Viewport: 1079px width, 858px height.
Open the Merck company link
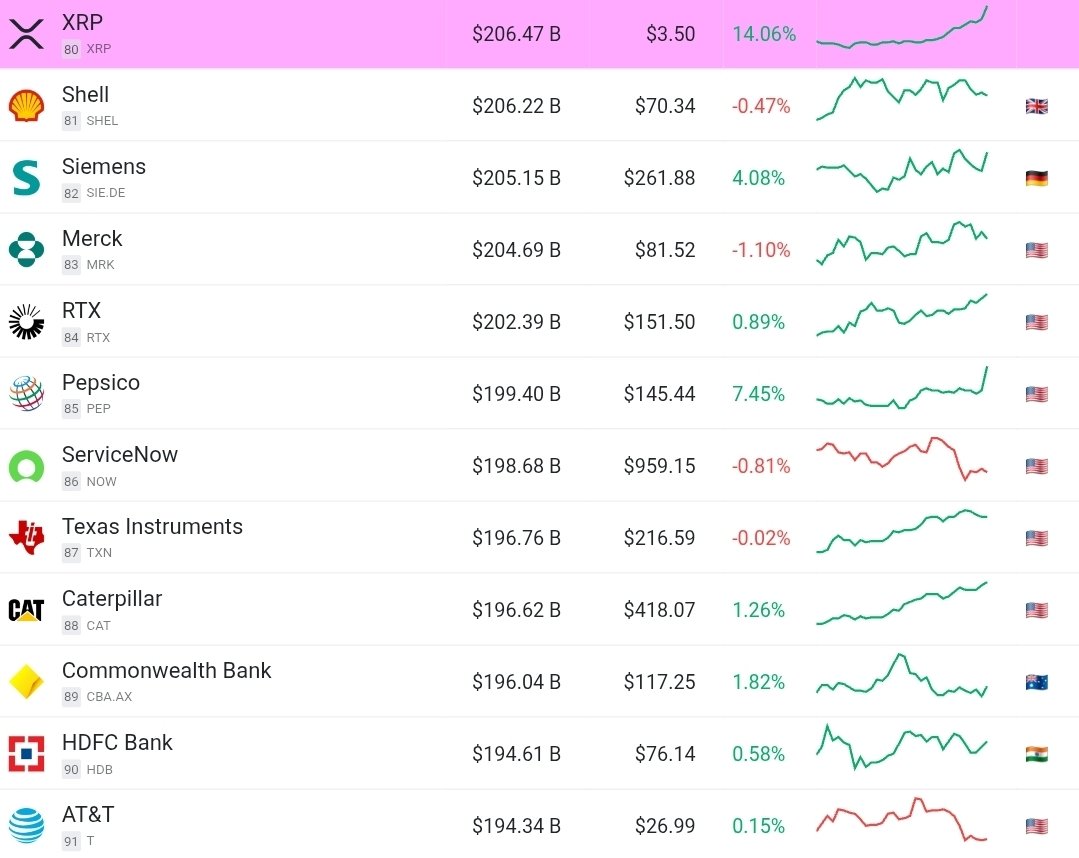pos(92,238)
